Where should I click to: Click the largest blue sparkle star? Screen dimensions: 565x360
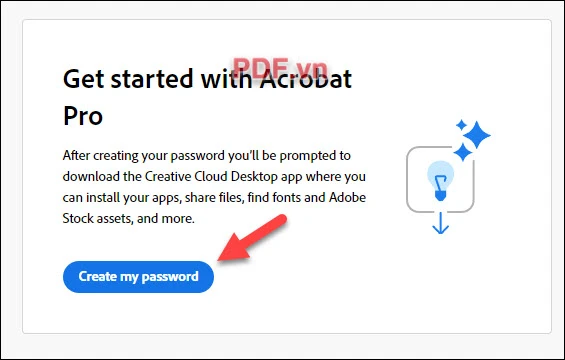(477, 135)
